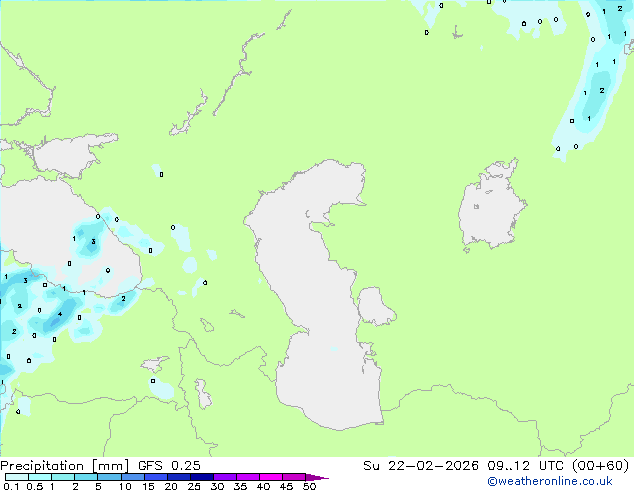The image size is (634, 490).
Task: Click the legend label '25'
Action: click(x=194, y=486)
